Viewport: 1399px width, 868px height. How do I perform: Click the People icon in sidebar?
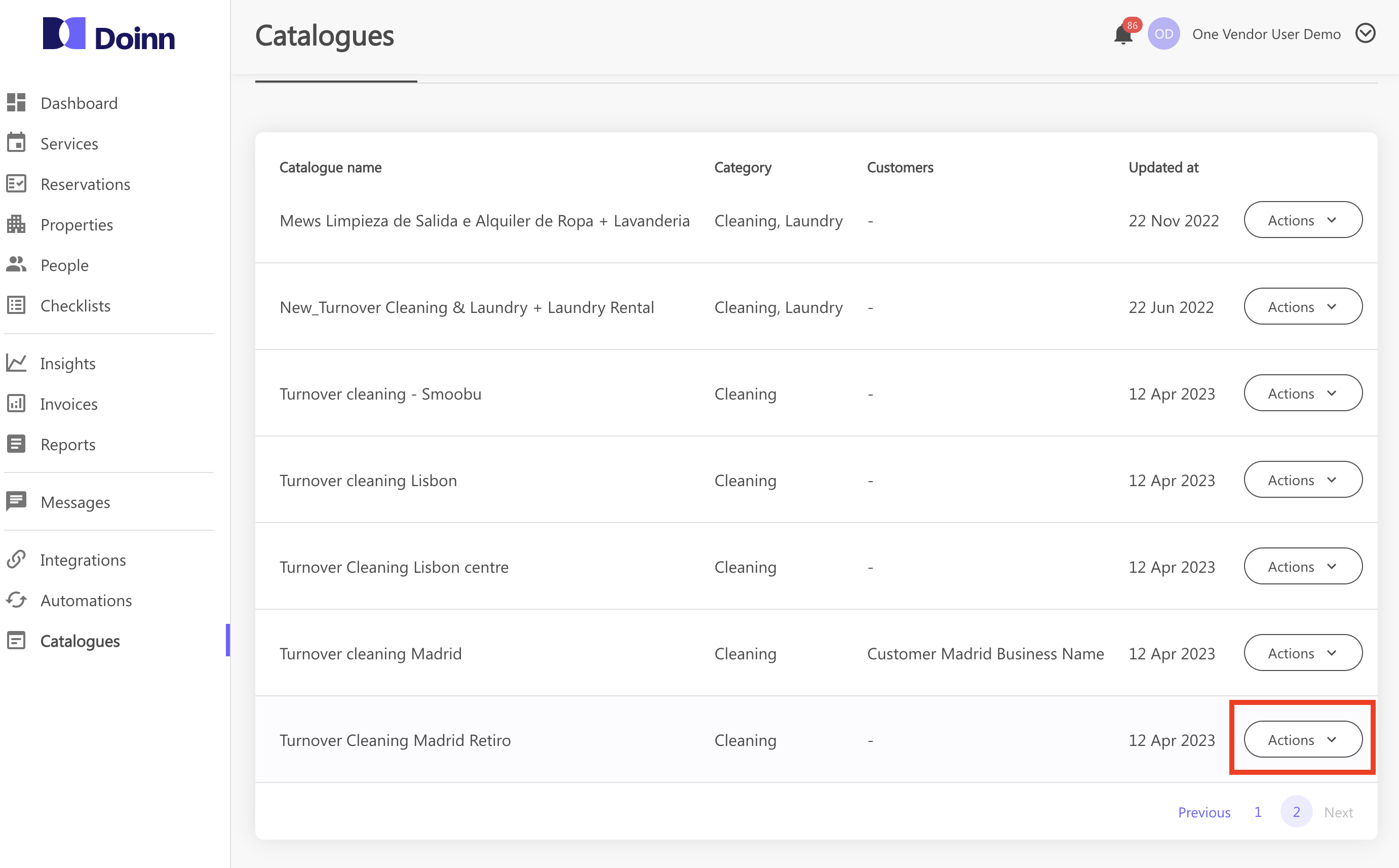[16, 265]
